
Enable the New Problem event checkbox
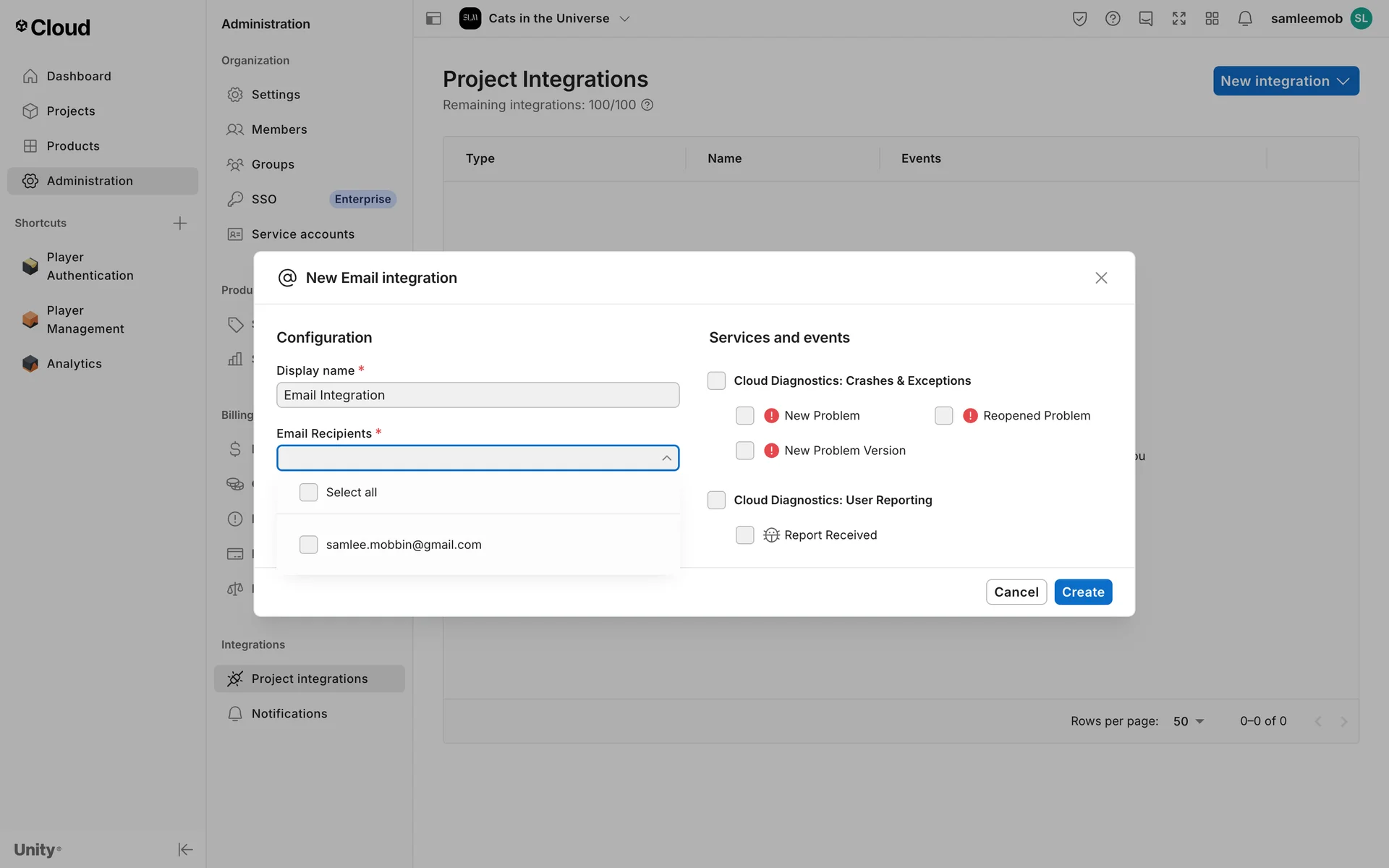pyautogui.click(x=744, y=416)
